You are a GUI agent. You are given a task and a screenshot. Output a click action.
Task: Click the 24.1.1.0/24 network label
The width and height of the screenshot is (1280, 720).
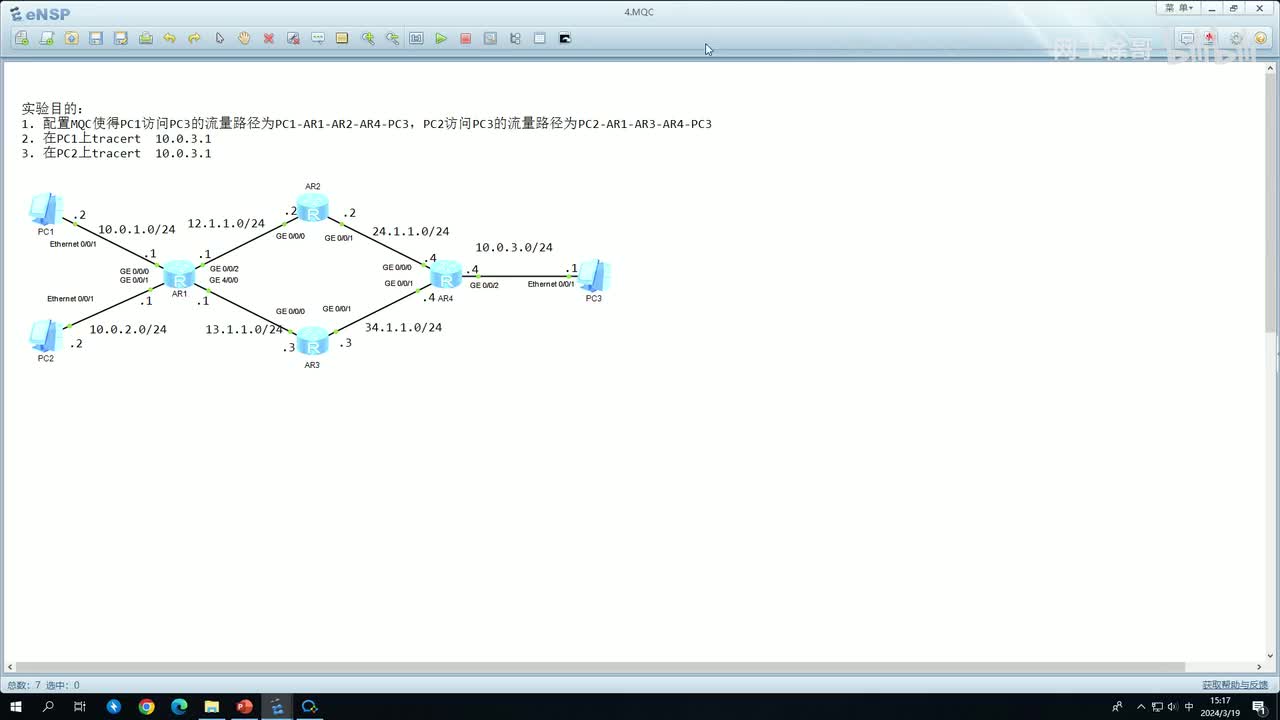[411, 232]
